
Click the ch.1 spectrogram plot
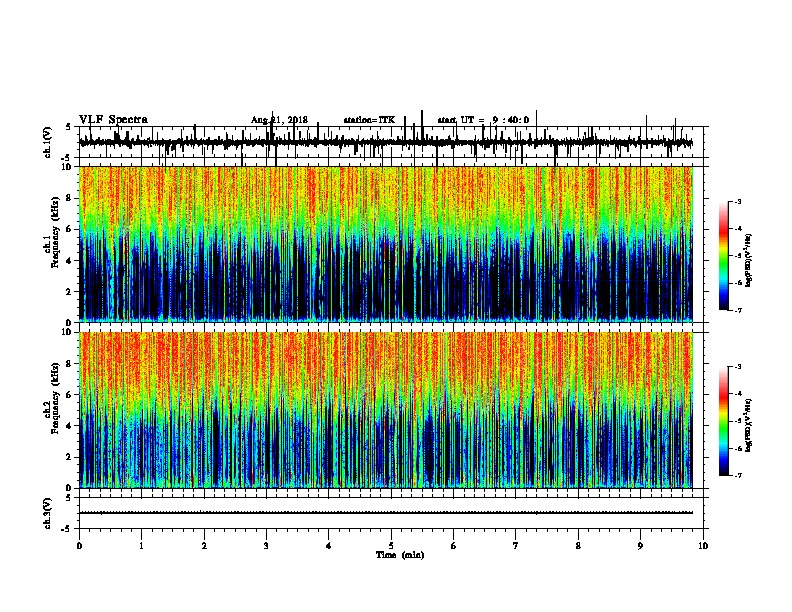pos(386,244)
